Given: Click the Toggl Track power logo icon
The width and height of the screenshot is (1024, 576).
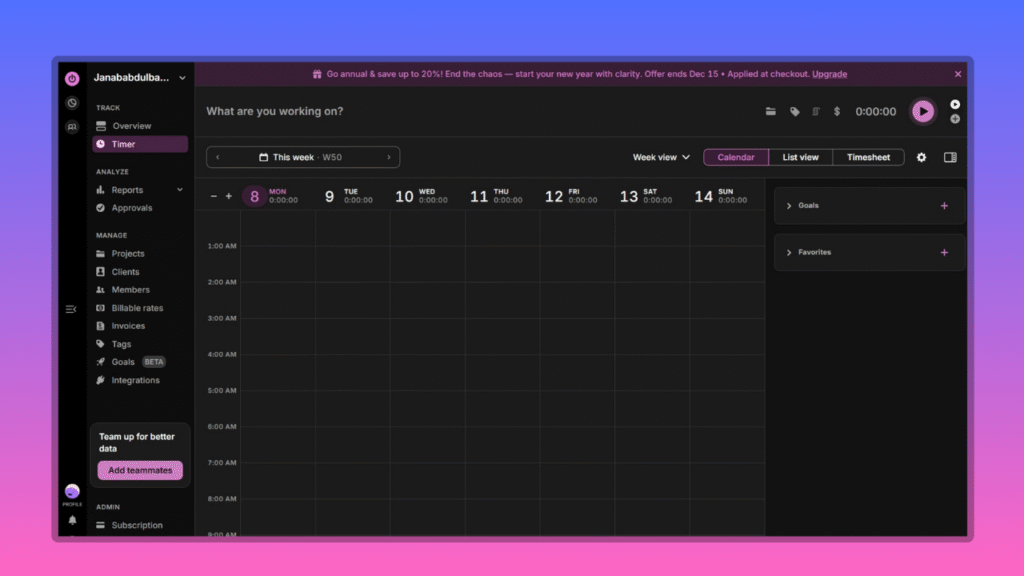Looking at the screenshot, I should [72, 78].
